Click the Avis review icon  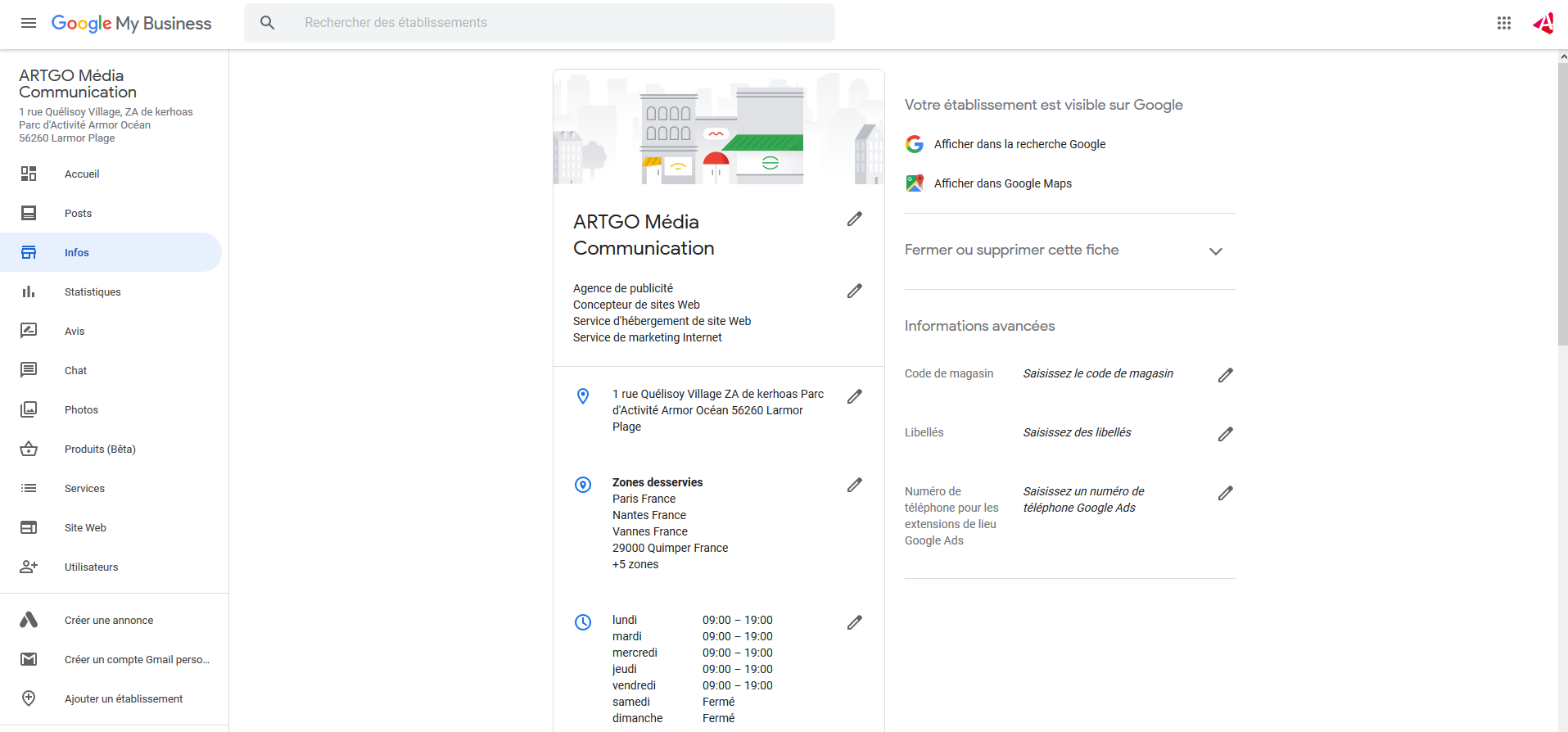tap(29, 331)
